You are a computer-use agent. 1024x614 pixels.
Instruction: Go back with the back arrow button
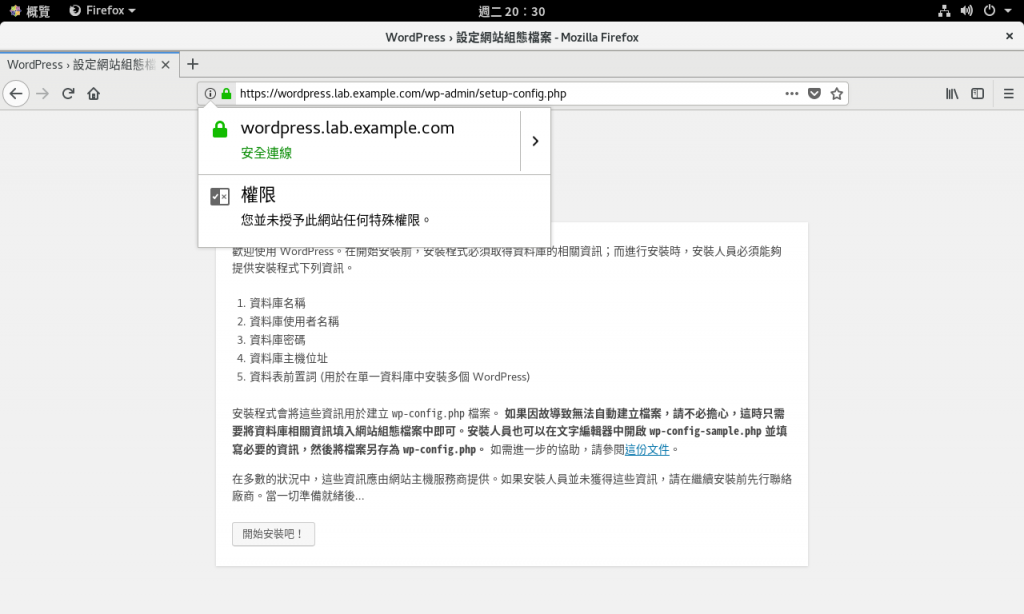pos(16,93)
